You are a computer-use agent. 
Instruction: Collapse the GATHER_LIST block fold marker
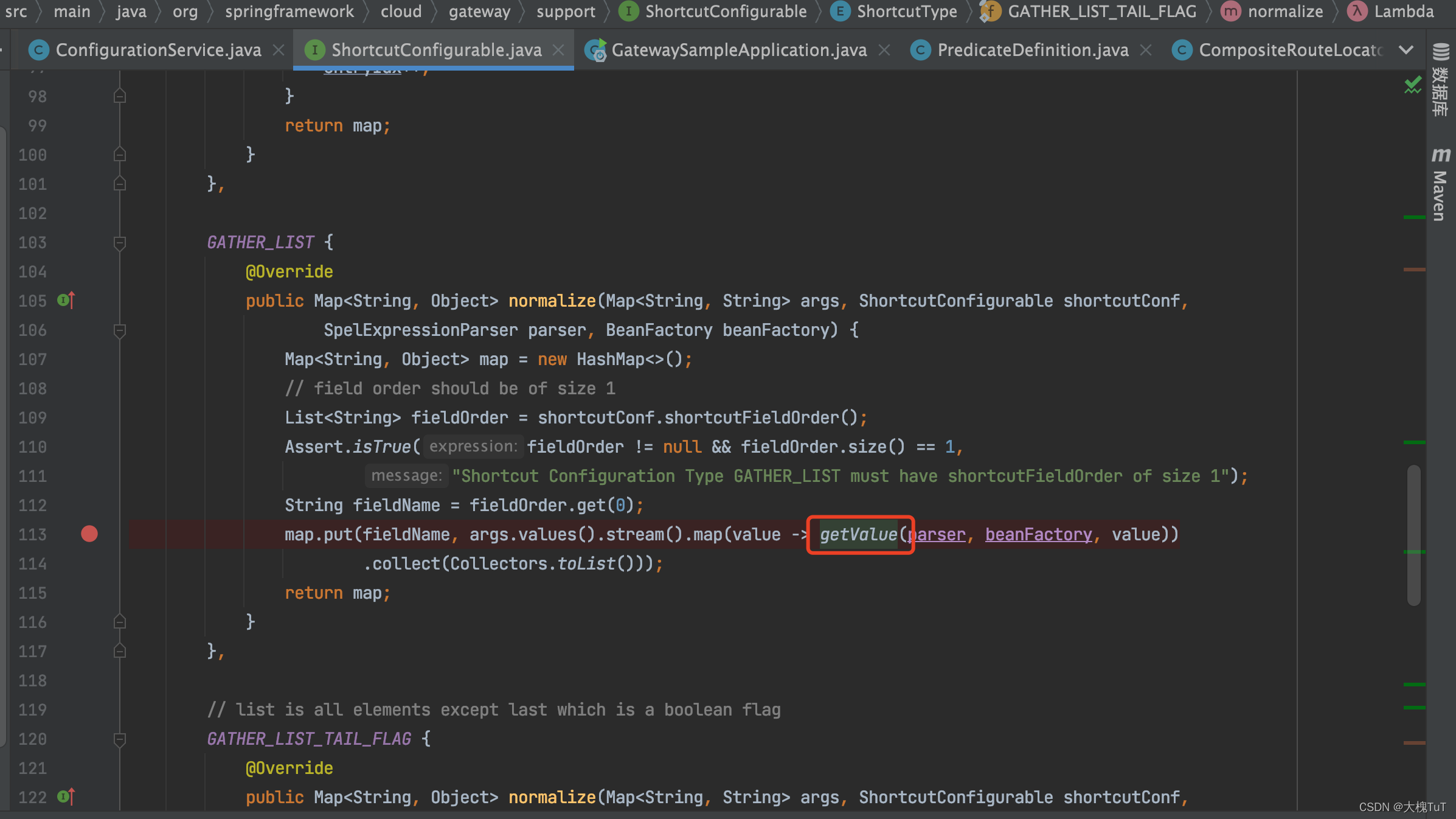pos(120,243)
